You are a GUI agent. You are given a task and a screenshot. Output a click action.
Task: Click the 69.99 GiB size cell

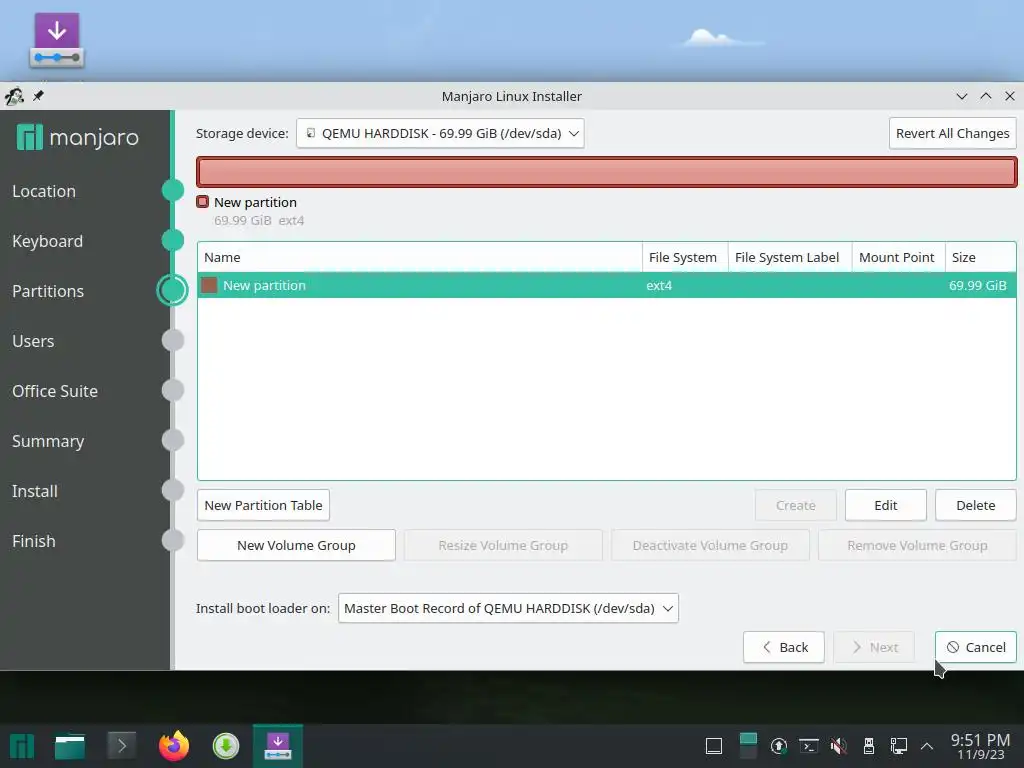pos(978,285)
